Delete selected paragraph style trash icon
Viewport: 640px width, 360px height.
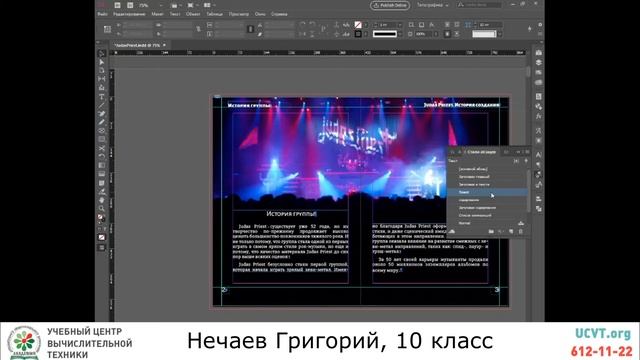click(x=521, y=231)
